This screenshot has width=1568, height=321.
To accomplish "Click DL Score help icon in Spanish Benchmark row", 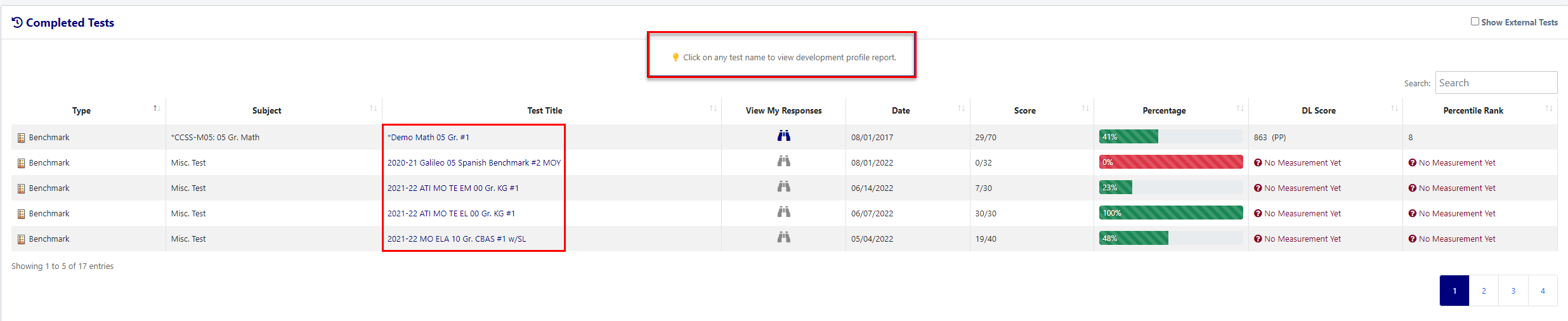I will tap(1257, 163).
